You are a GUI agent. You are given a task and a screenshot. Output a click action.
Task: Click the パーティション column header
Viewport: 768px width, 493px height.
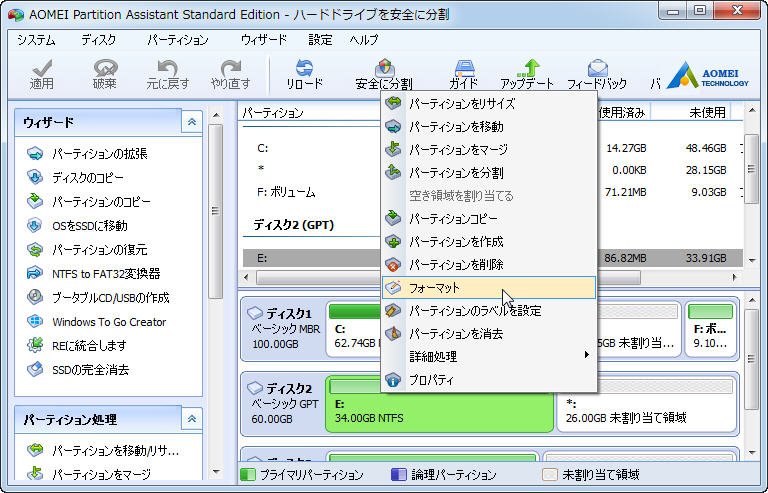click(x=273, y=113)
